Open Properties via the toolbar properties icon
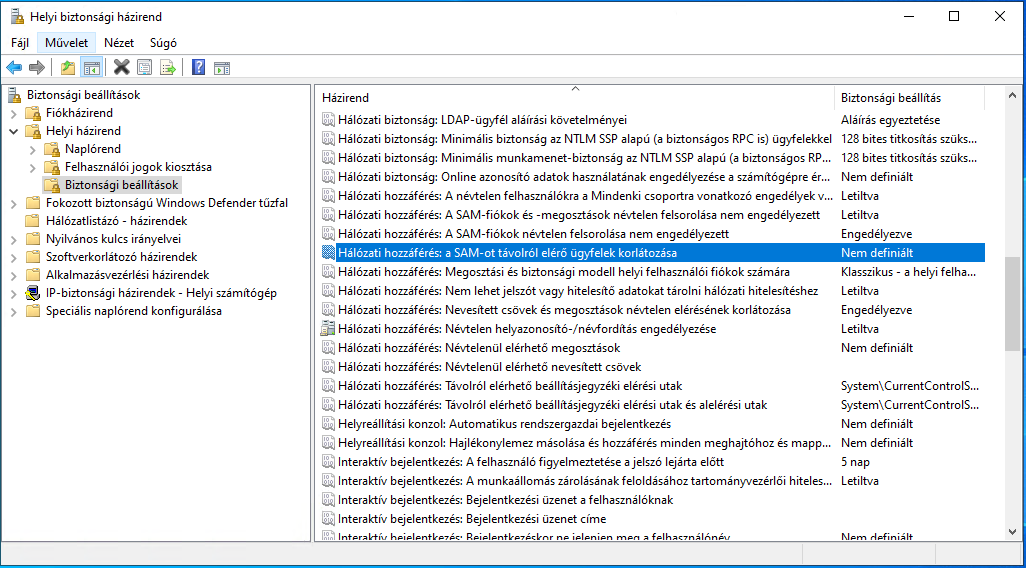This screenshot has height=568, width=1026. click(x=145, y=68)
